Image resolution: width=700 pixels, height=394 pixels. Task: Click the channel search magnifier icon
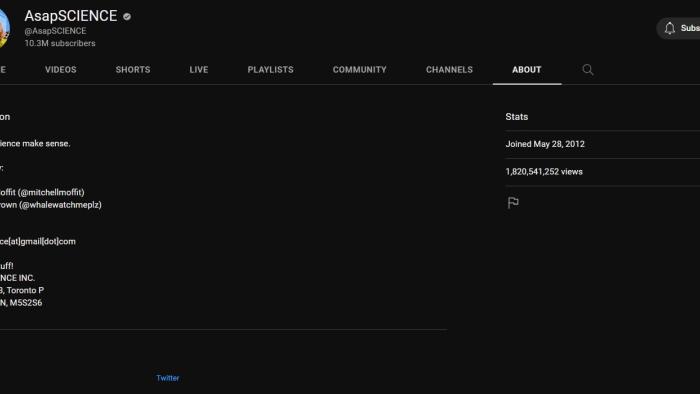pyautogui.click(x=588, y=70)
